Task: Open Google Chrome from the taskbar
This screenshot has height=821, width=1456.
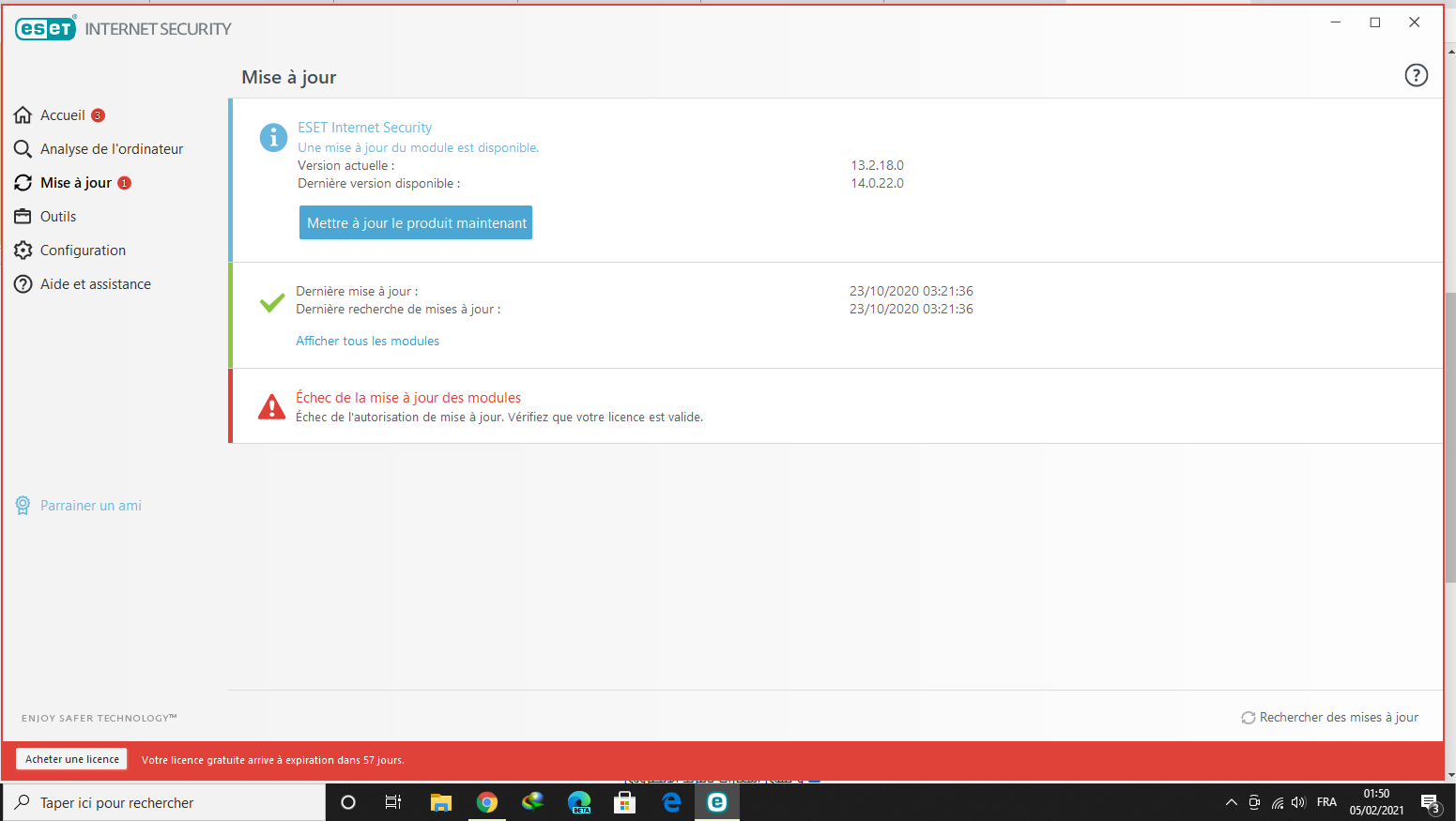Action: tap(486, 802)
